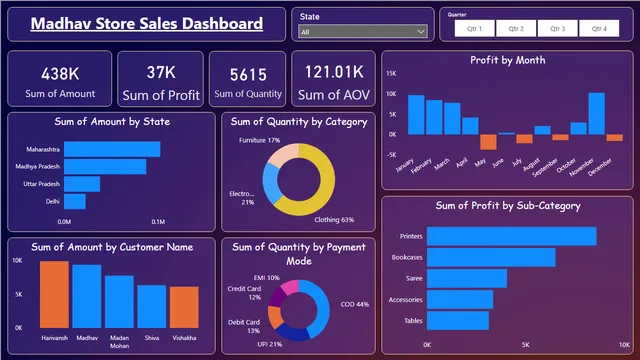The width and height of the screenshot is (640, 360).
Task: Click the 438K Sum of Amount card
Action: pyautogui.click(x=60, y=79)
